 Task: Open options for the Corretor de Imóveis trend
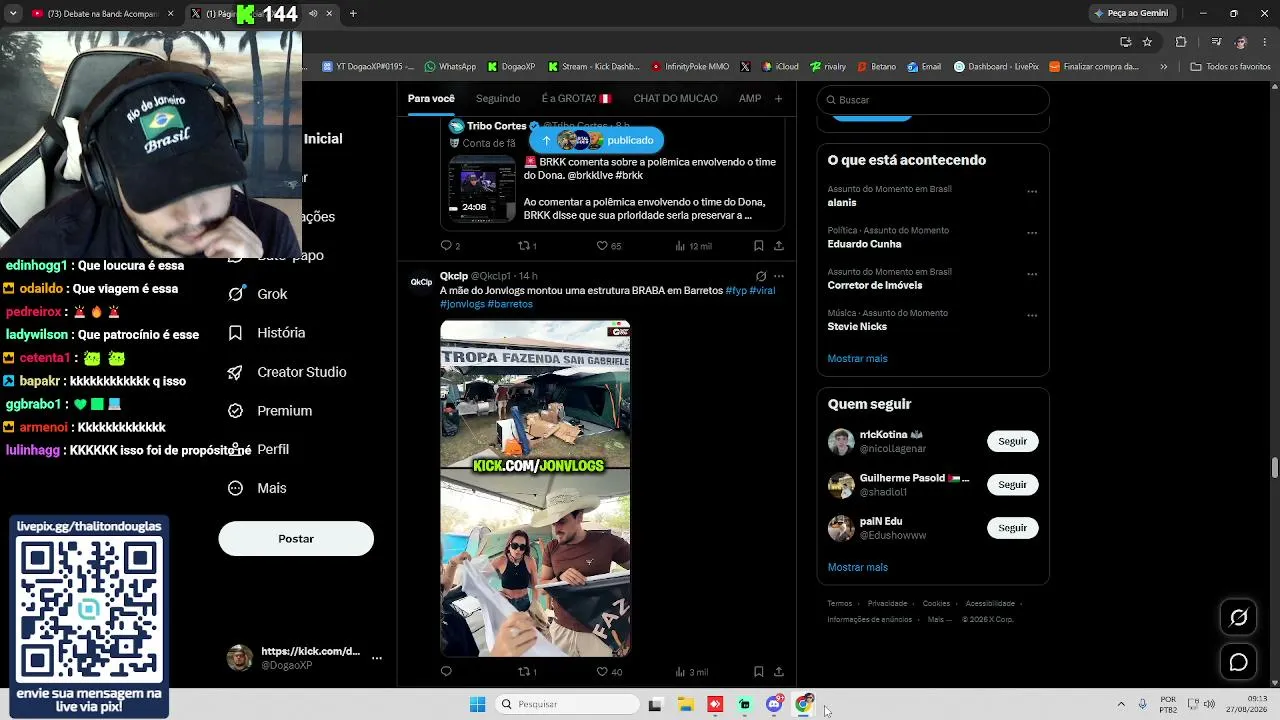(x=1032, y=274)
